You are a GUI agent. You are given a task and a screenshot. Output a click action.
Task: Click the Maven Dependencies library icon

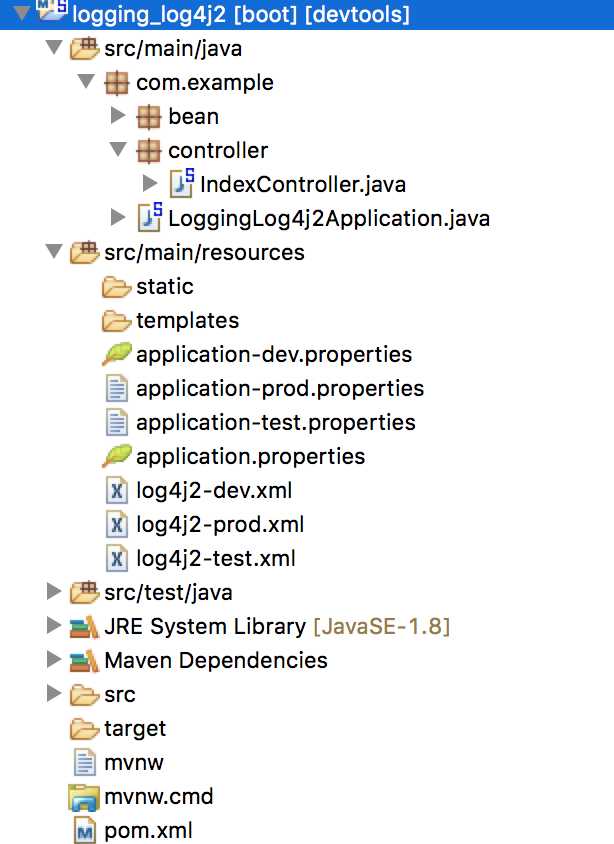[84, 661]
